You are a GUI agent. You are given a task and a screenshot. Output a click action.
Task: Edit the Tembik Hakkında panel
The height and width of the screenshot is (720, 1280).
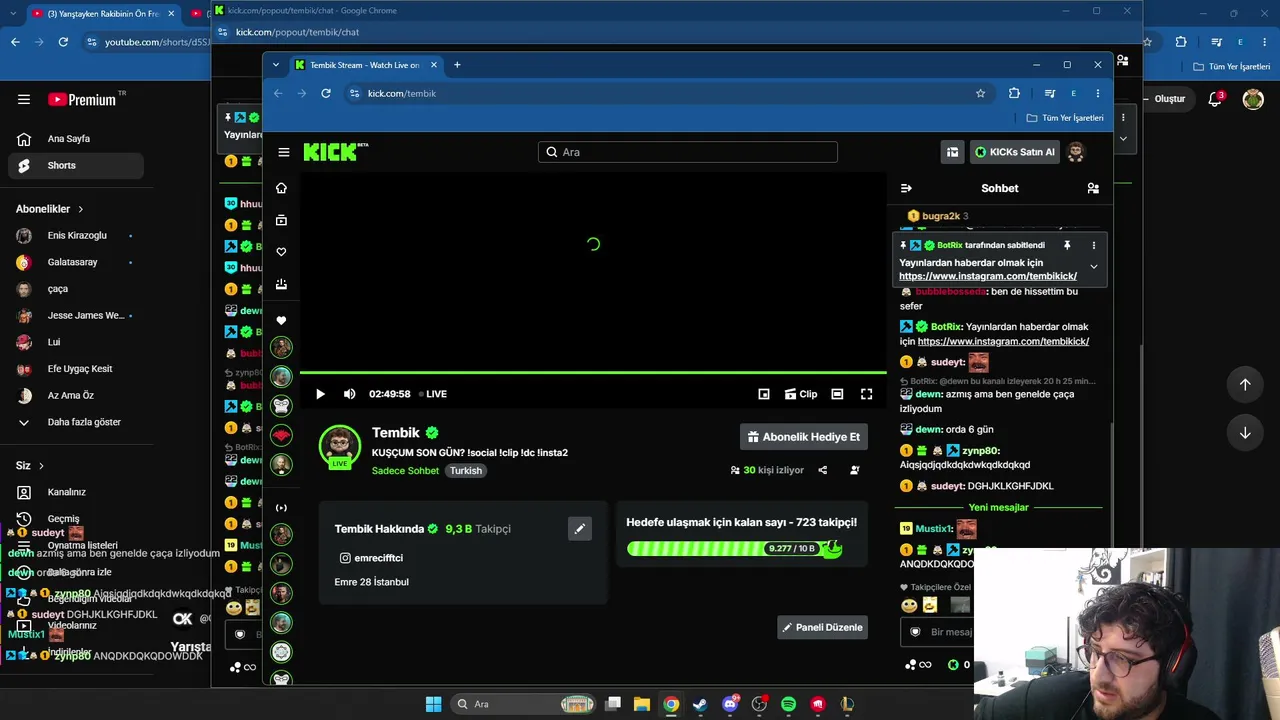[580, 529]
